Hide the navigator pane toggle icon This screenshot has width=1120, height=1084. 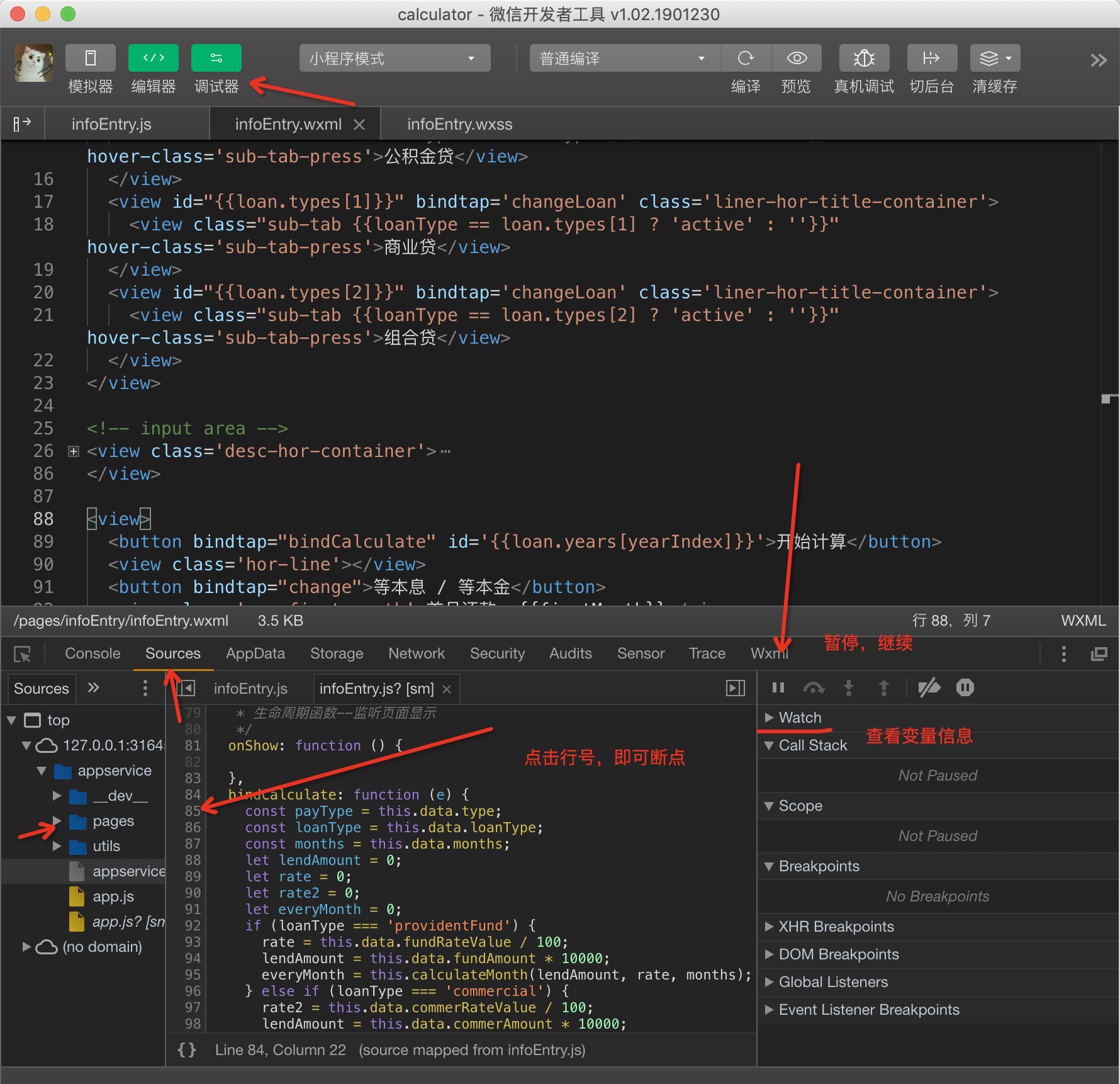point(186,688)
